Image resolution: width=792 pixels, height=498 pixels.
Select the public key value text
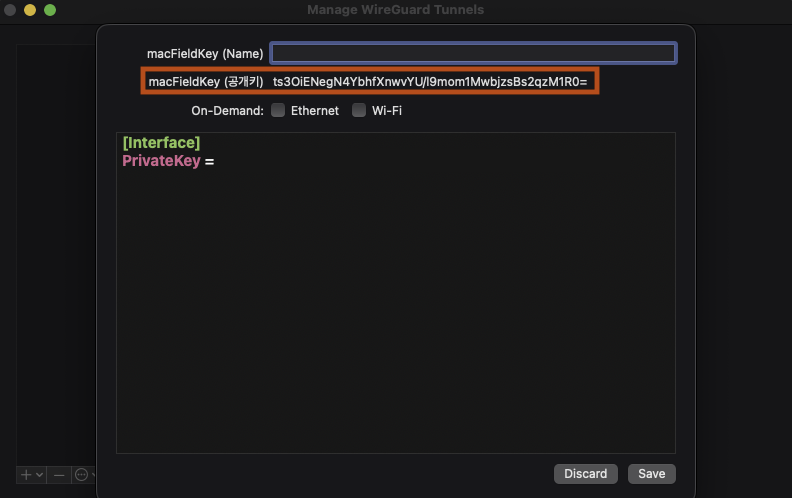[430, 82]
